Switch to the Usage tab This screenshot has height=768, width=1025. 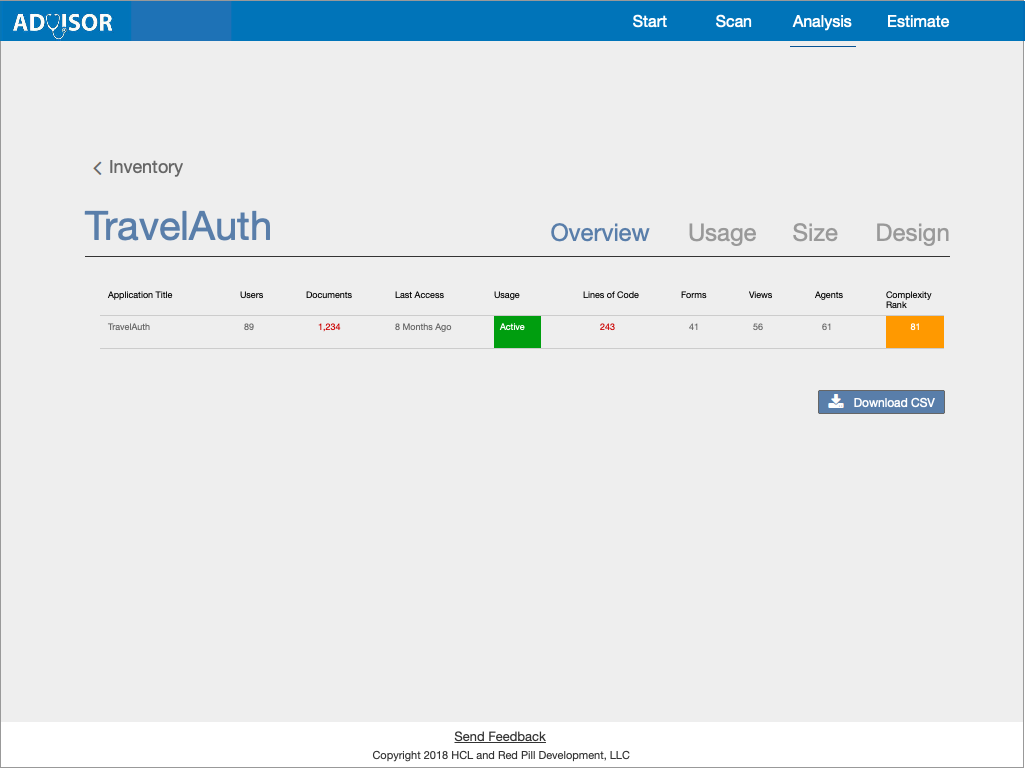click(x=722, y=233)
